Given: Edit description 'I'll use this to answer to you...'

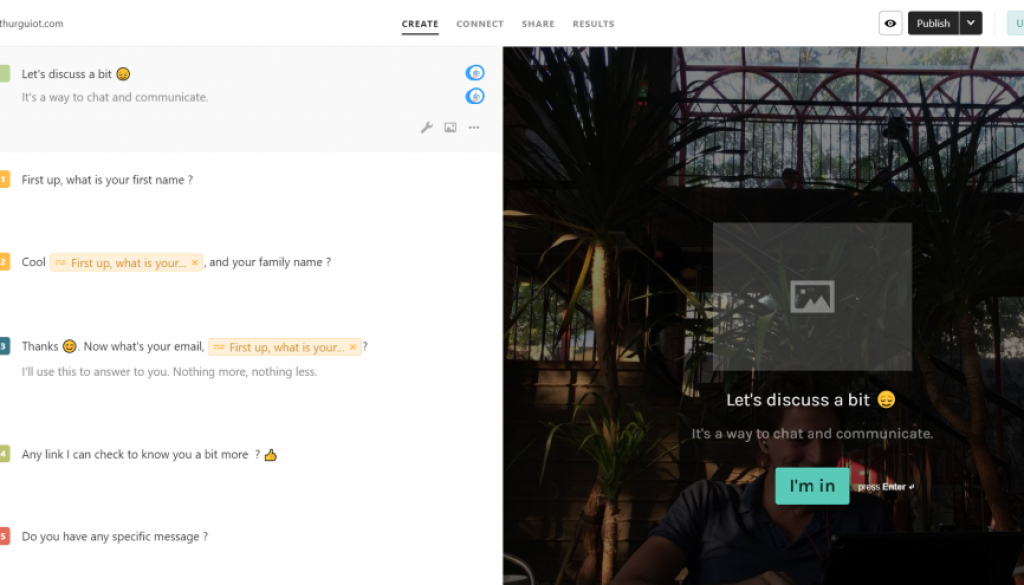Looking at the screenshot, I should click(x=169, y=372).
